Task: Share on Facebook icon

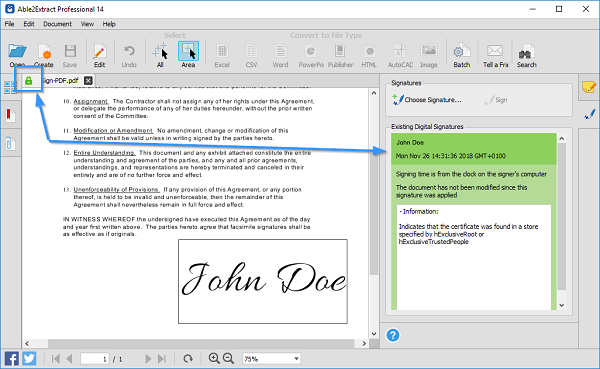Action: 11,359
